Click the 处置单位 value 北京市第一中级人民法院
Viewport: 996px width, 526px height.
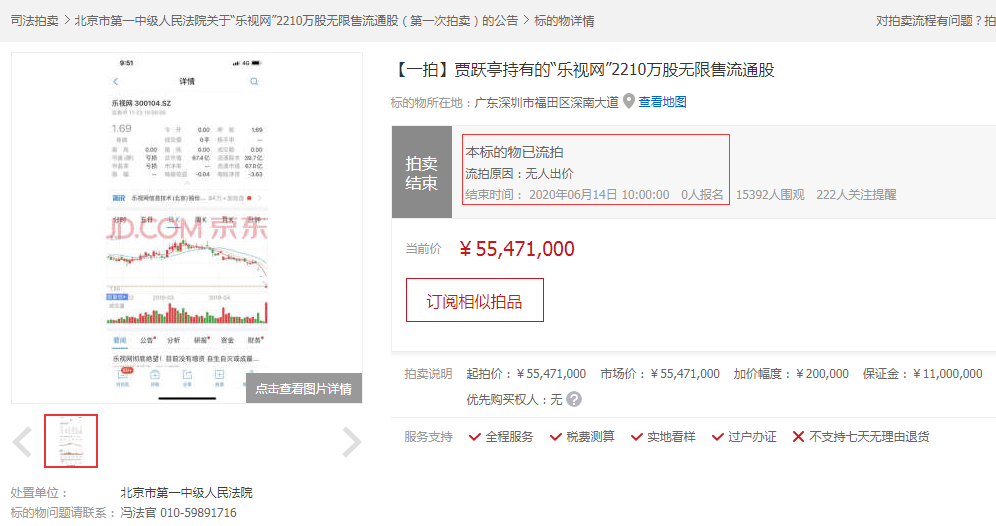click(x=187, y=493)
